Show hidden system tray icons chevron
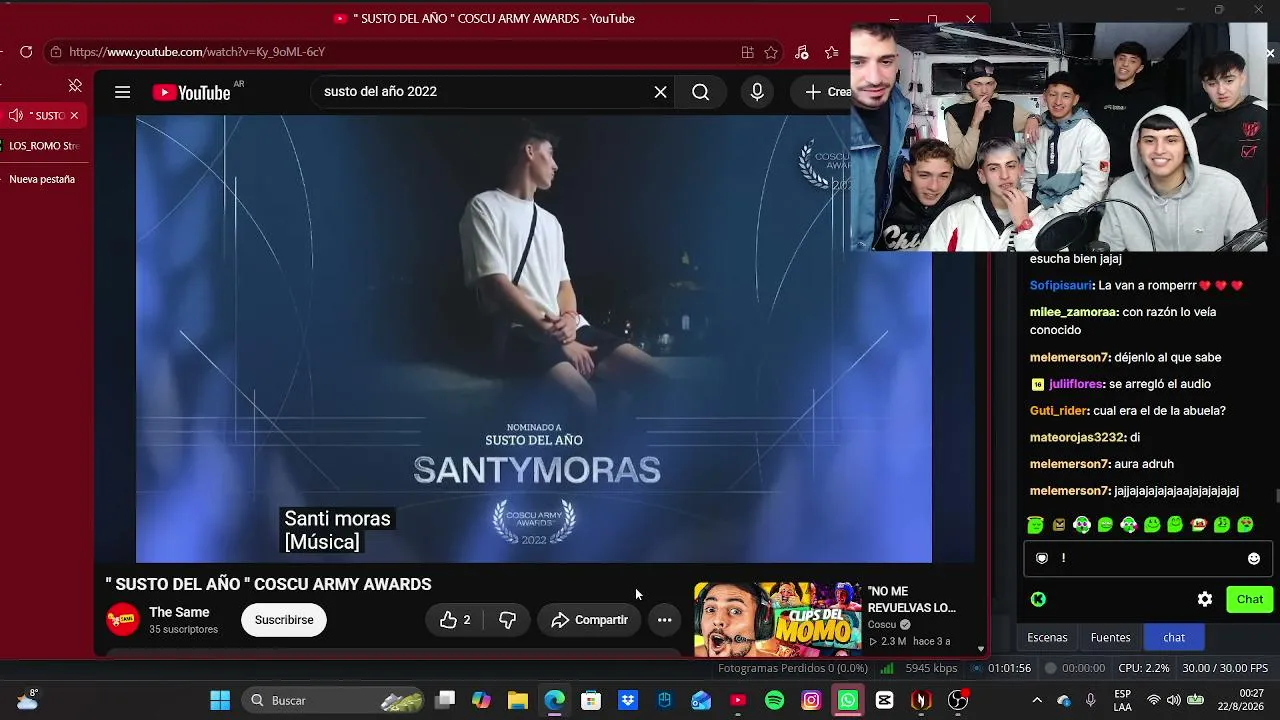1280x720 pixels. 1036,700
